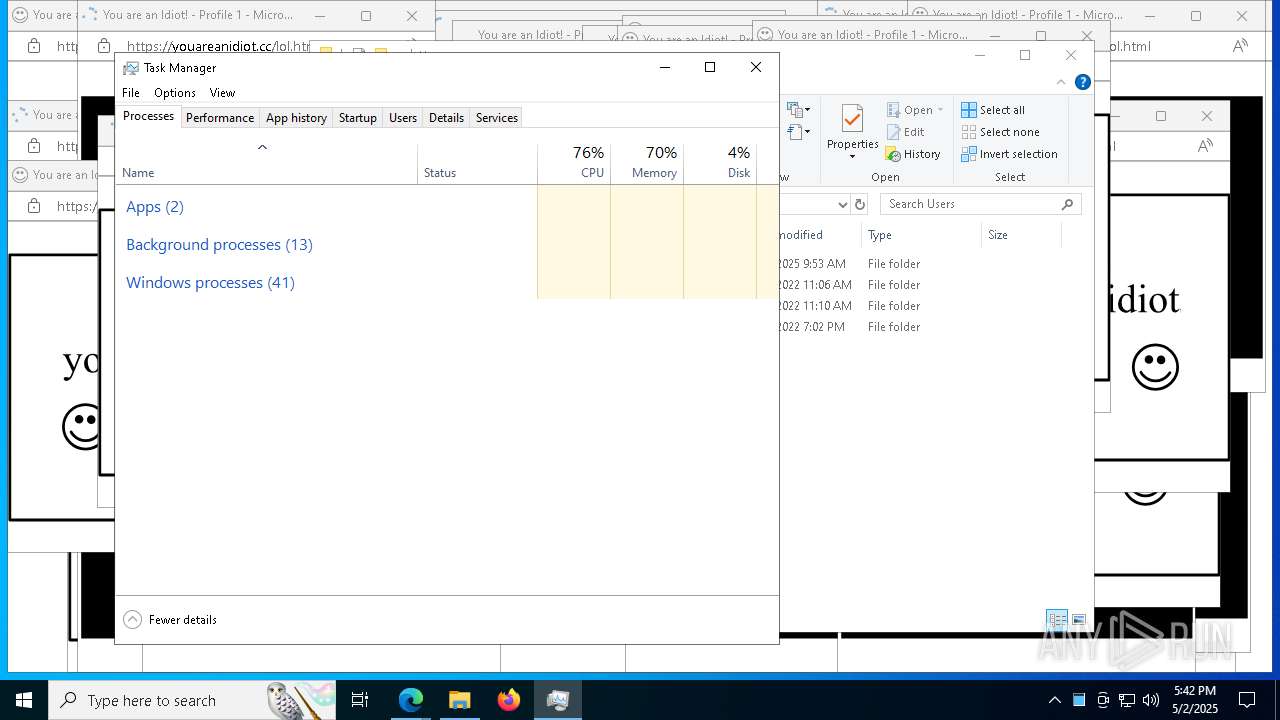Click the Task Manager title bar icon
The height and width of the screenshot is (720, 1280).
click(130, 68)
